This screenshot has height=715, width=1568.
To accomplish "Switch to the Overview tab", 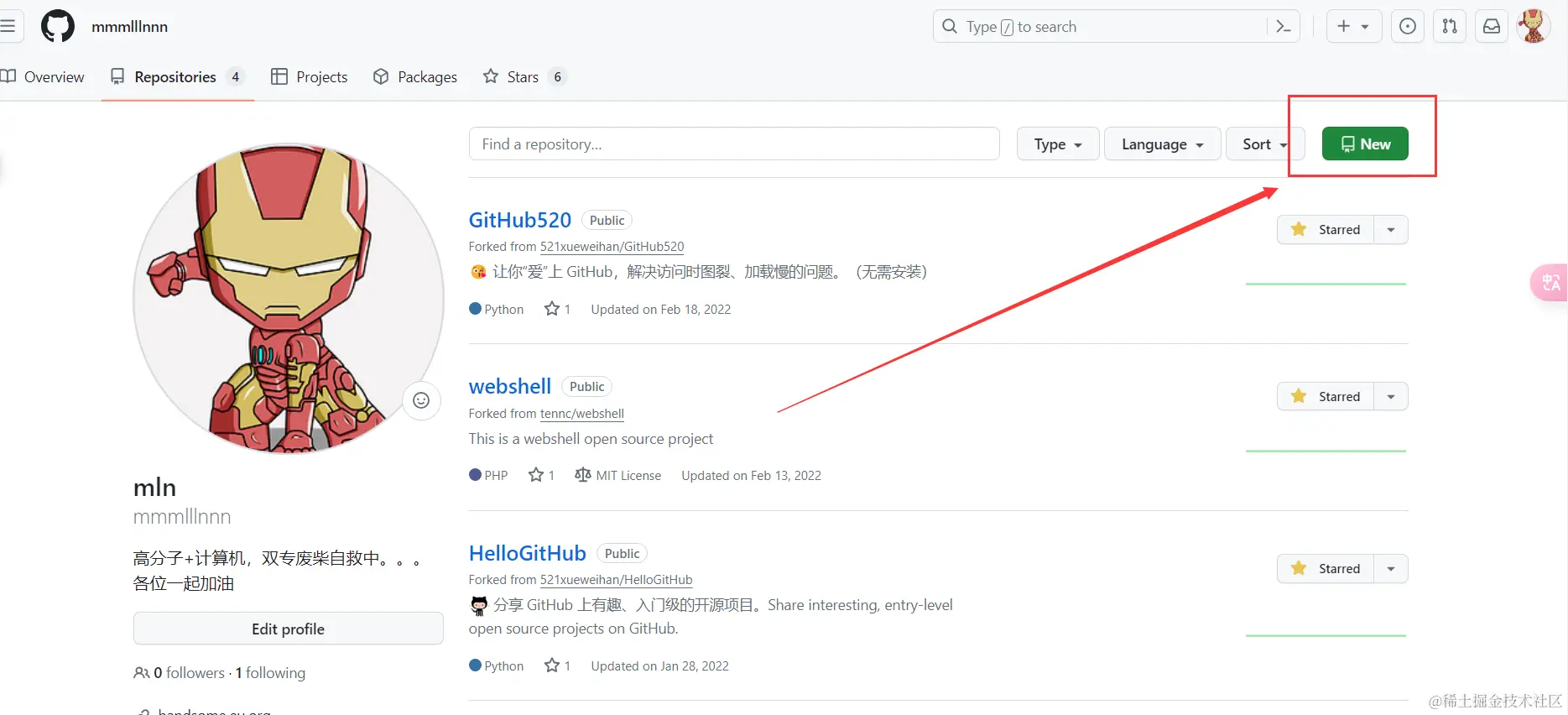I will click(43, 77).
